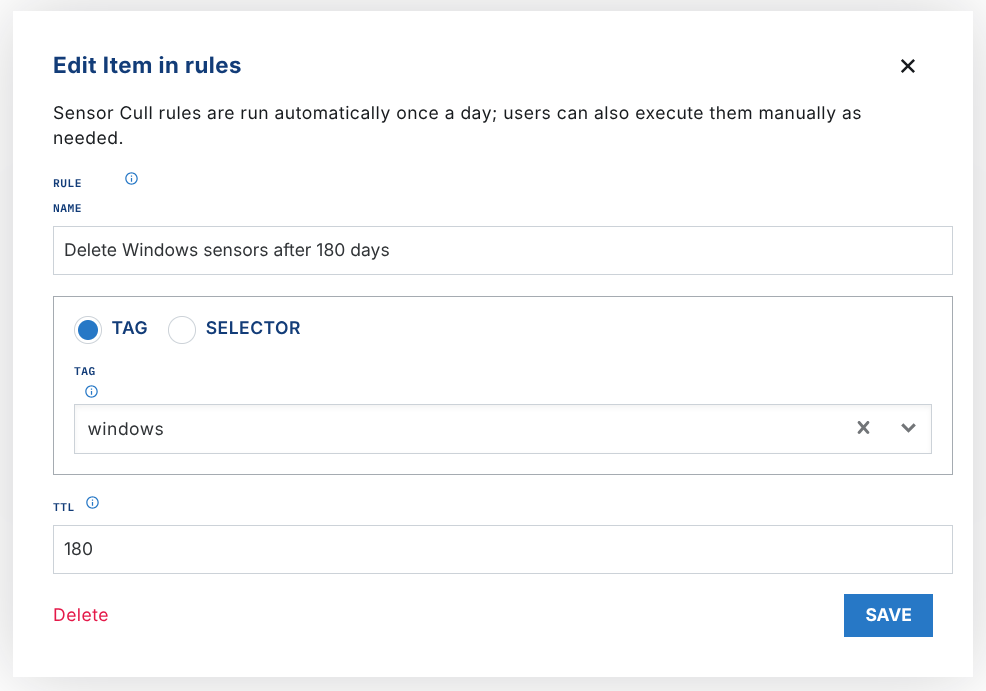Click the Edit Item in rules heading
The image size is (986, 691).
click(x=147, y=66)
